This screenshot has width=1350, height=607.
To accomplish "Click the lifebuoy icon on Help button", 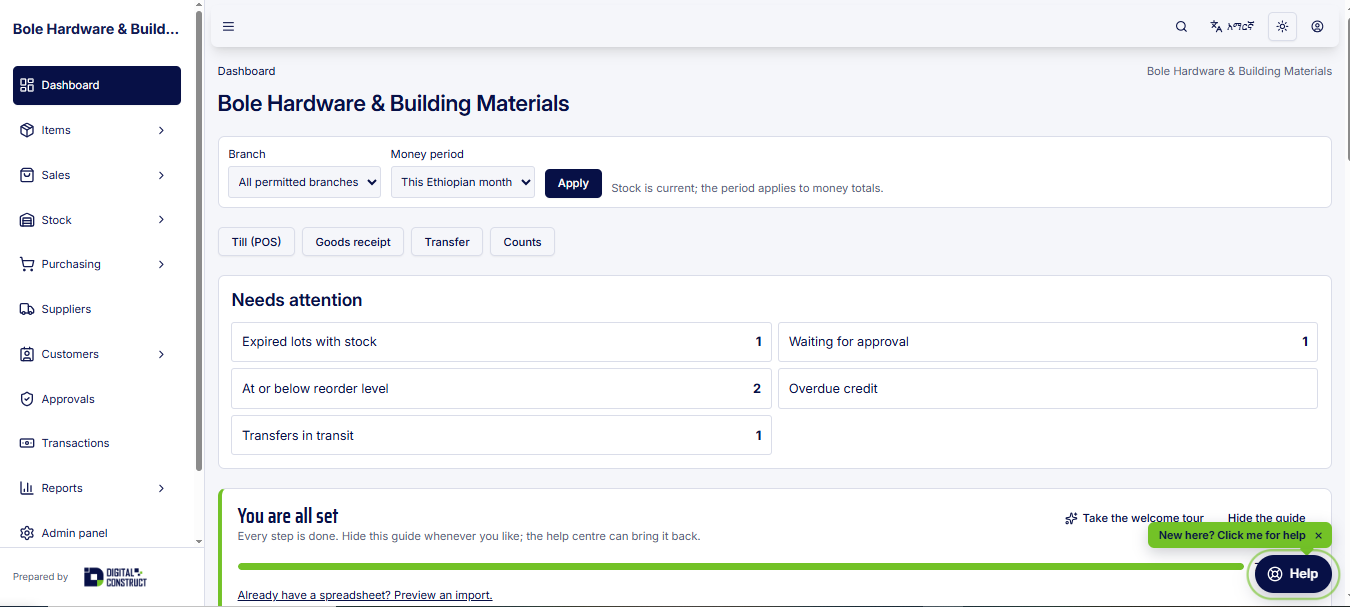I will point(1275,574).
